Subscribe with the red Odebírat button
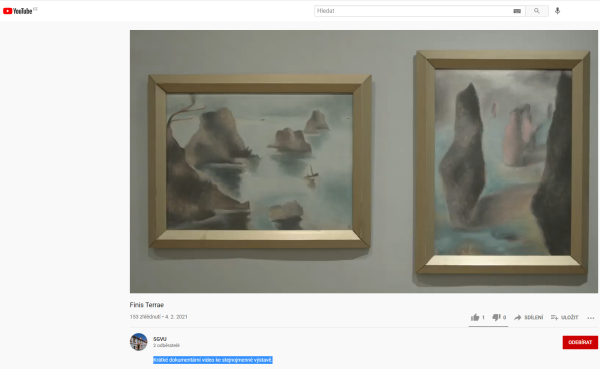The image size is (600, 369). pos(580,342)
